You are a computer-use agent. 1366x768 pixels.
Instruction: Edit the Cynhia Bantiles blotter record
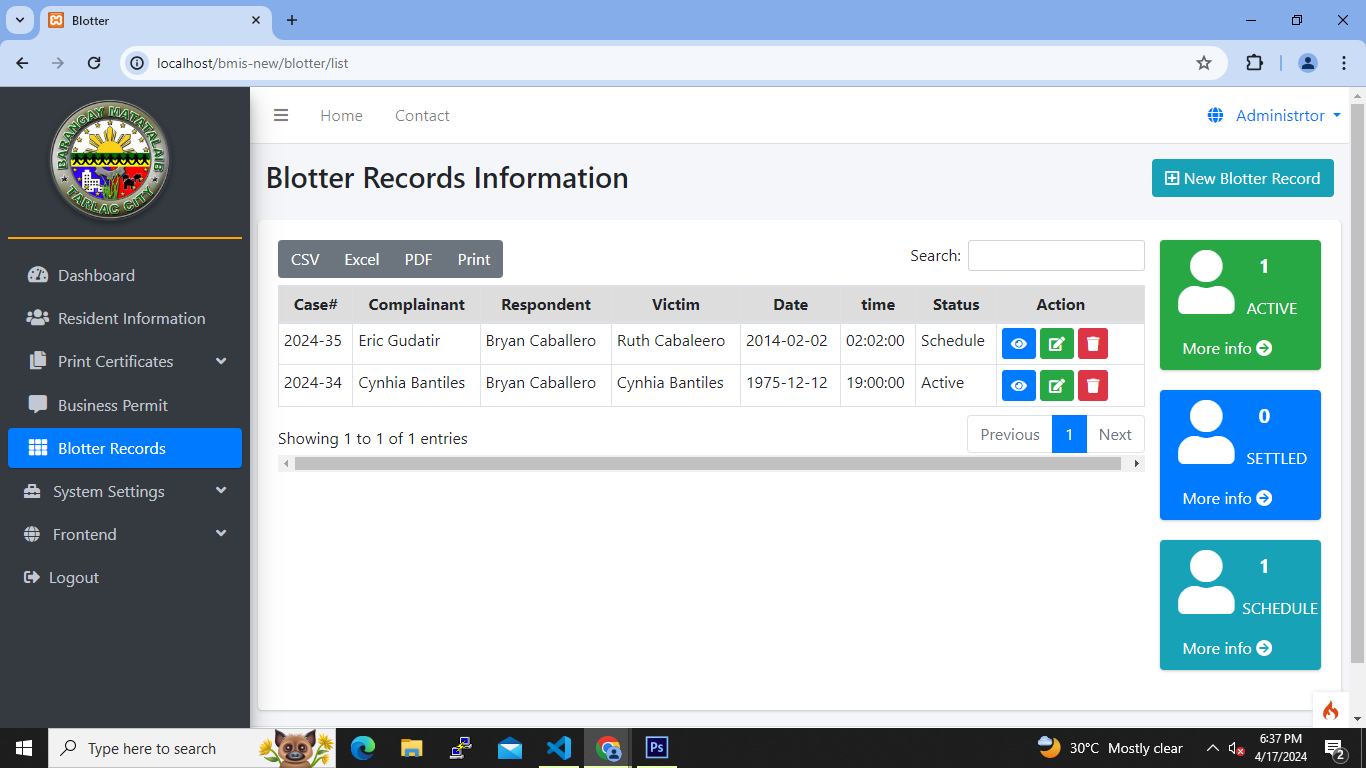click(1056, 386)
